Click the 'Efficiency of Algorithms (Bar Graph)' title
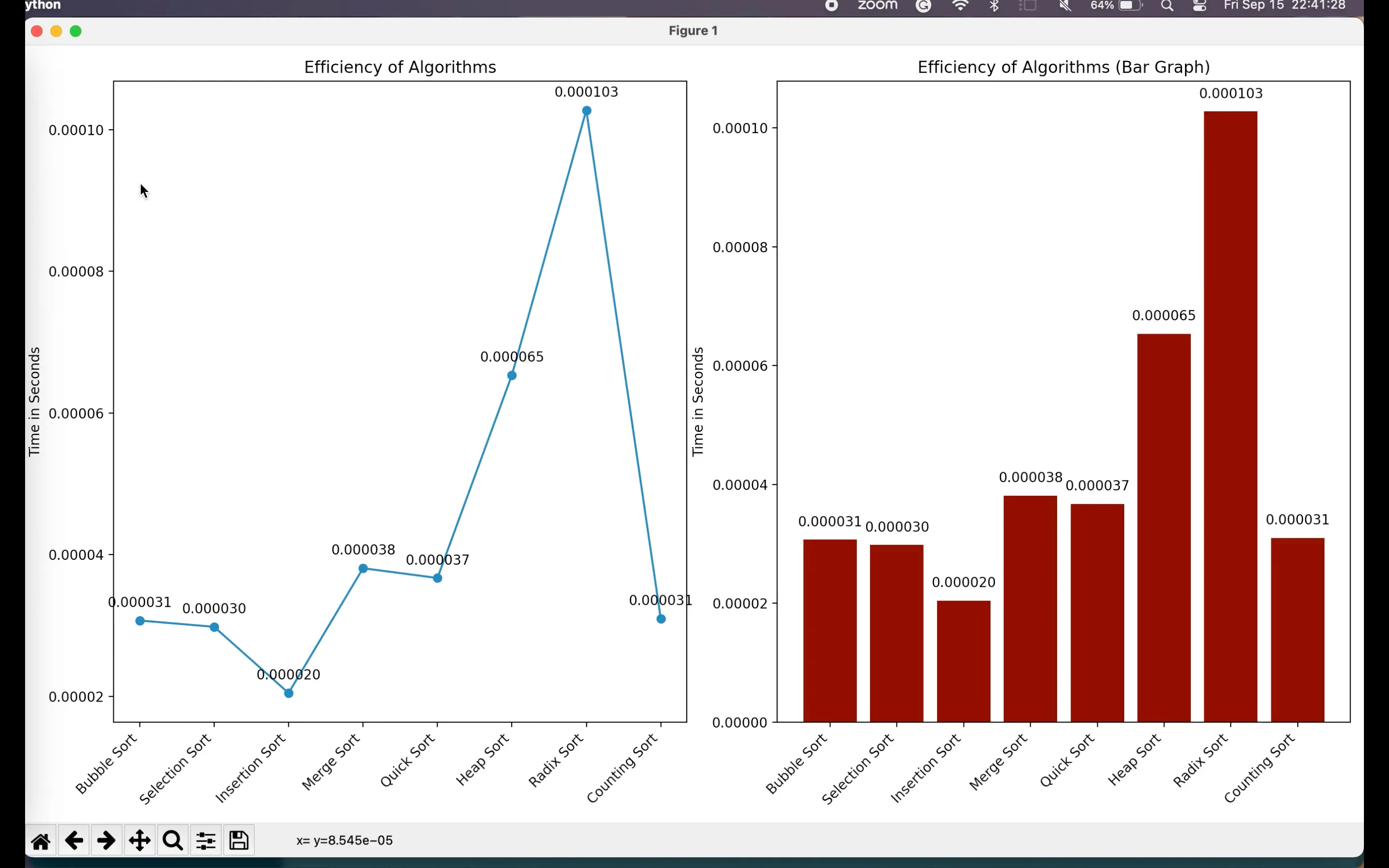Screen dimensions: 1389x868 (x=1063, y=67)
